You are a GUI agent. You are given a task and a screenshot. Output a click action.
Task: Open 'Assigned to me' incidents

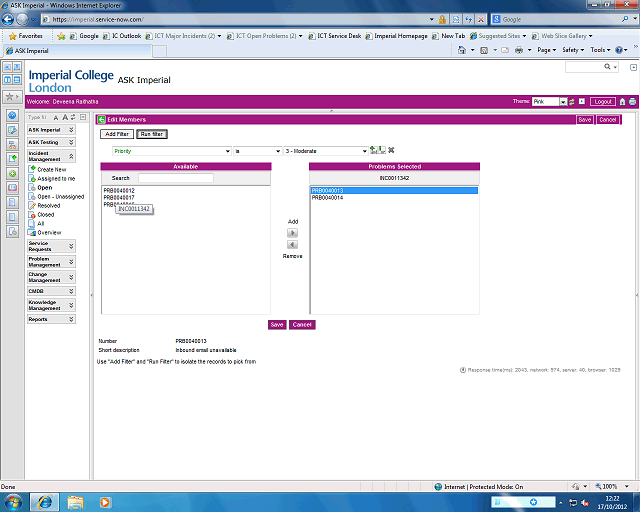click(55, 178)
